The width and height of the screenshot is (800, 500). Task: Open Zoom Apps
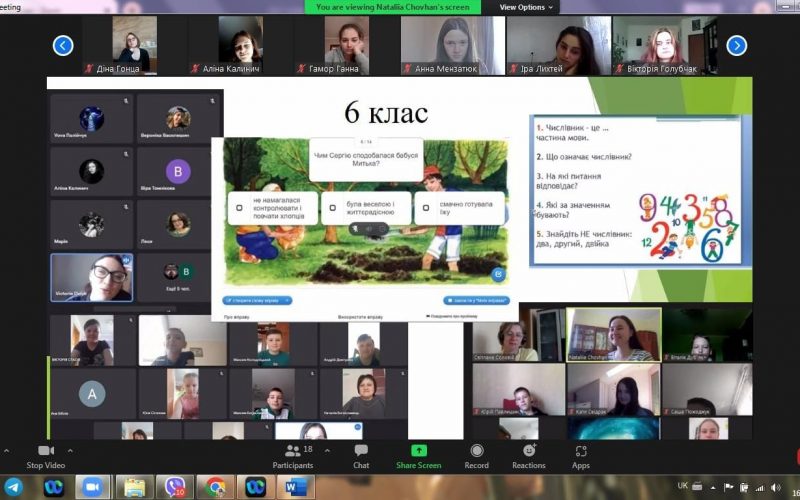[581, 451]
